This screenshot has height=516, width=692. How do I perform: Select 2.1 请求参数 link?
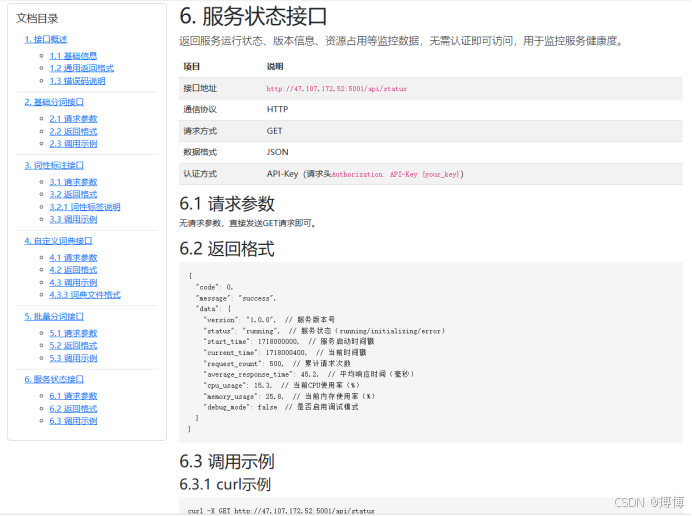pyautogui.click(x=73, y=119)
